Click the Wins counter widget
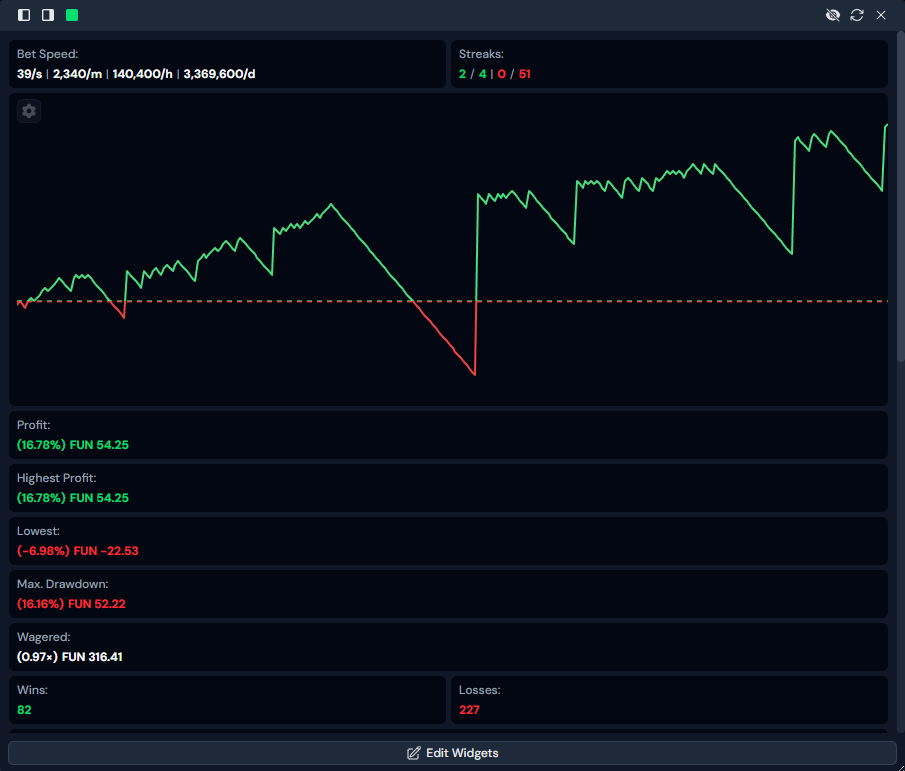The height and width of the screenshot is (771, 905). pyautogui.click(x=227, y=700)
